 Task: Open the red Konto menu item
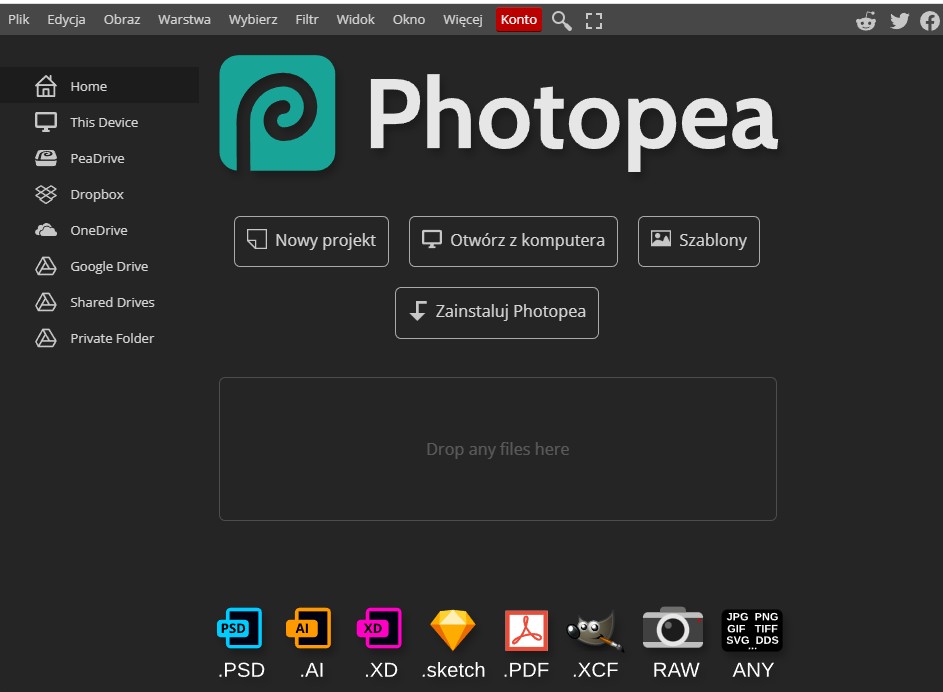tap(518, 19)
